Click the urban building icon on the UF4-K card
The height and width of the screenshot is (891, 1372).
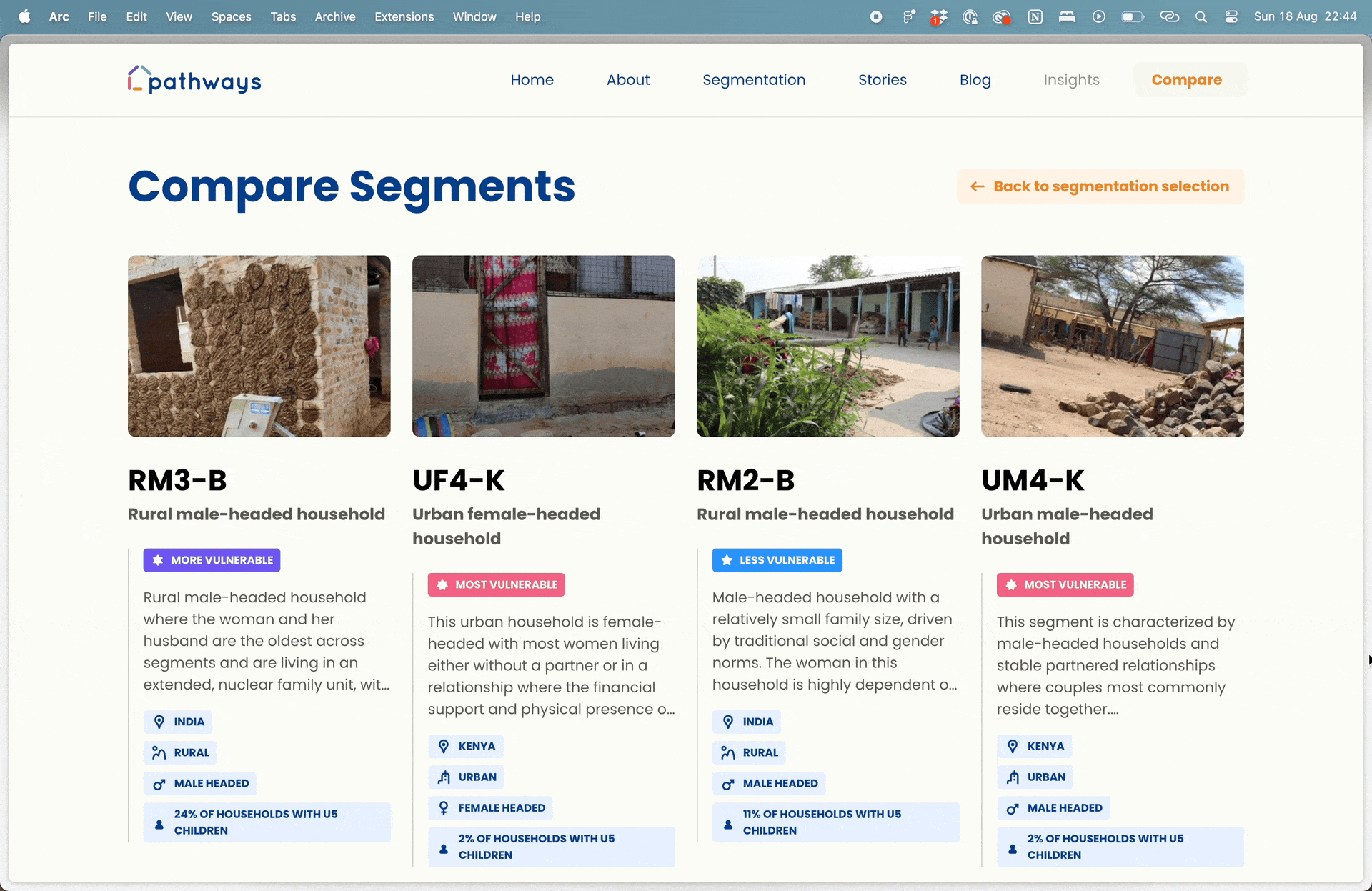444,777
